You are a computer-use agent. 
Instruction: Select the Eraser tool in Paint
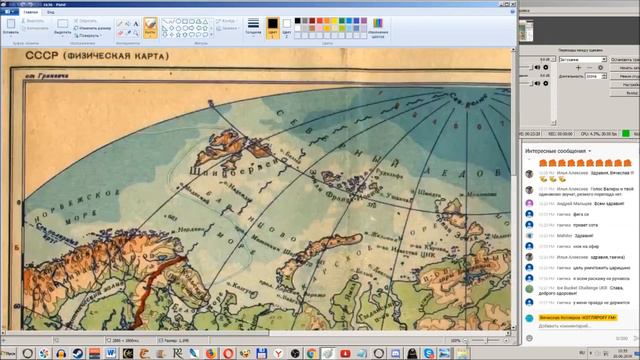pyautogui.click(x=120, y=33)
